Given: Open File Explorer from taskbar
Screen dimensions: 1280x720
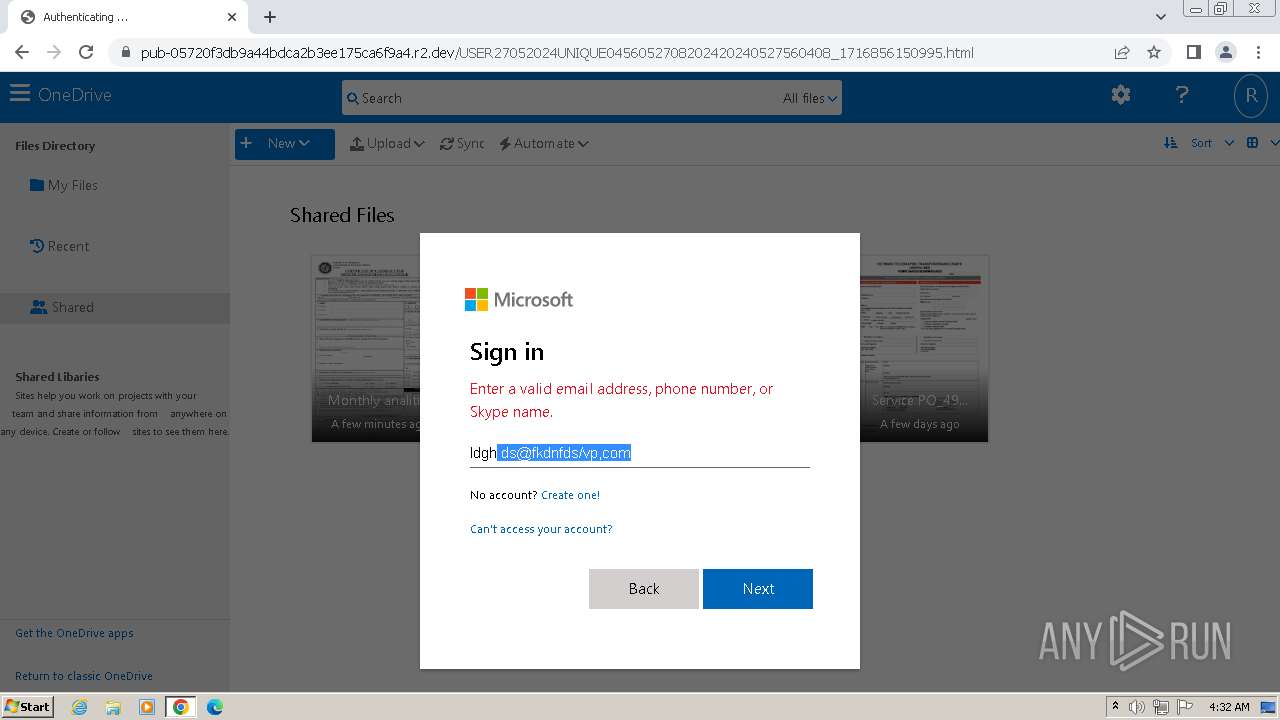Looking at the screenshot, I should [x=113, y=707].
